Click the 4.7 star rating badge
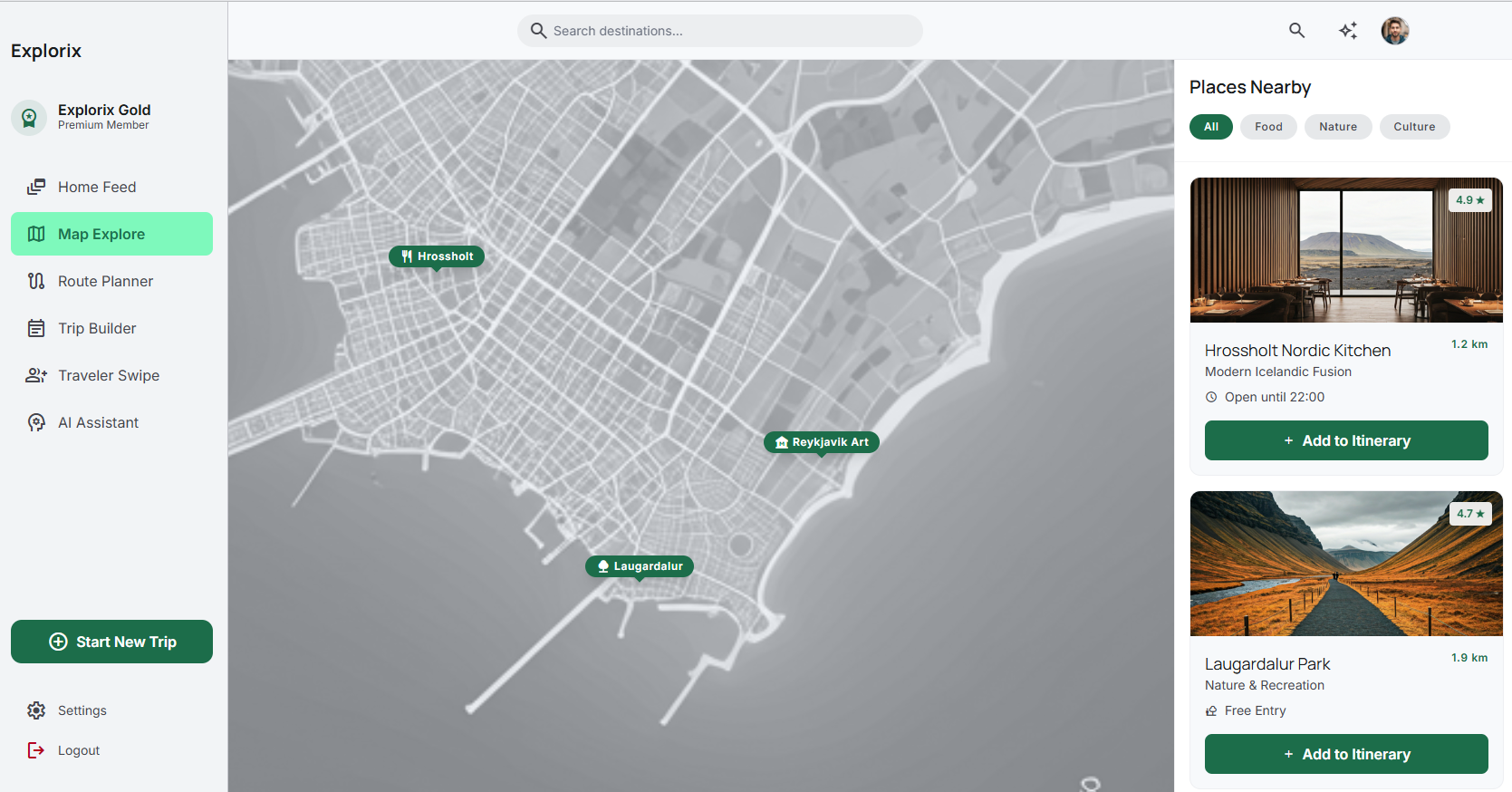Screen dimensions: 1512x792 [x=1470, y=514]
